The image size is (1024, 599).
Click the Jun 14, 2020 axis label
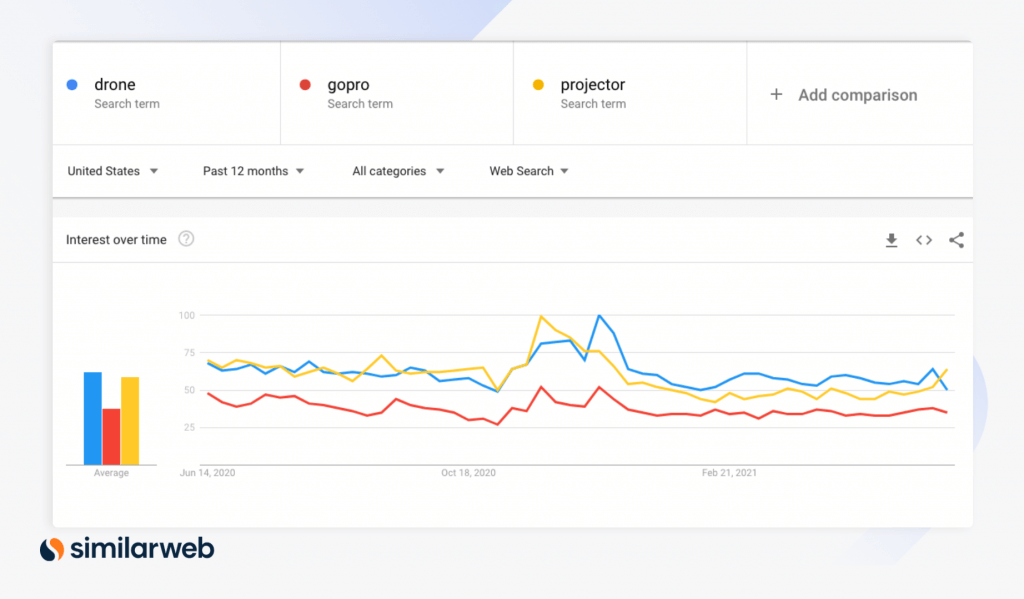click(208, 473)
